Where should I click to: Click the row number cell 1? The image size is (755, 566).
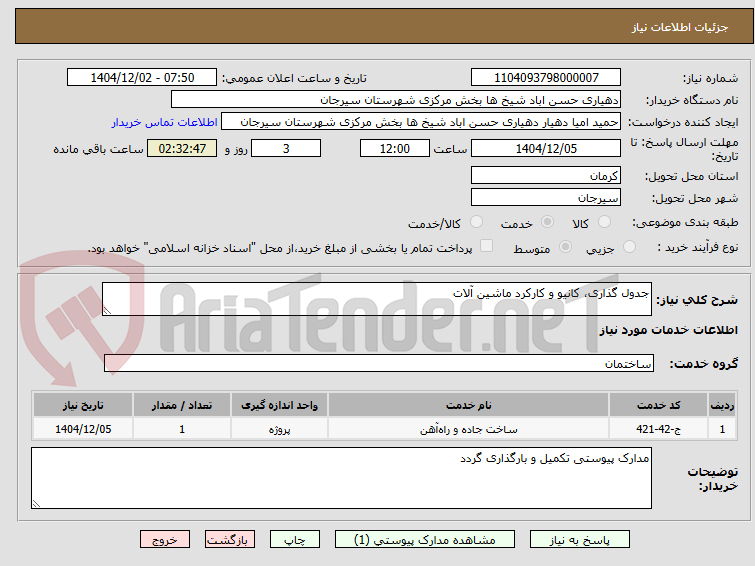click(722, 429)
